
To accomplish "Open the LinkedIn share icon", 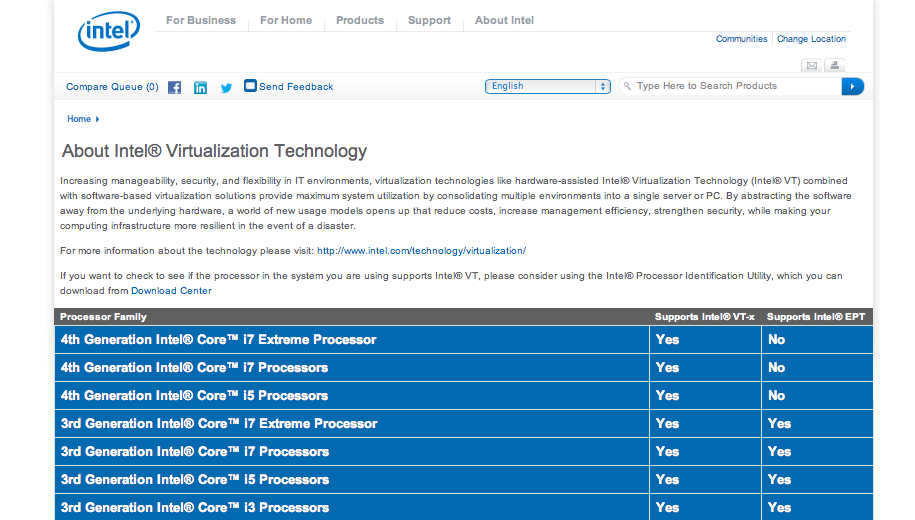I will (200, 88).
